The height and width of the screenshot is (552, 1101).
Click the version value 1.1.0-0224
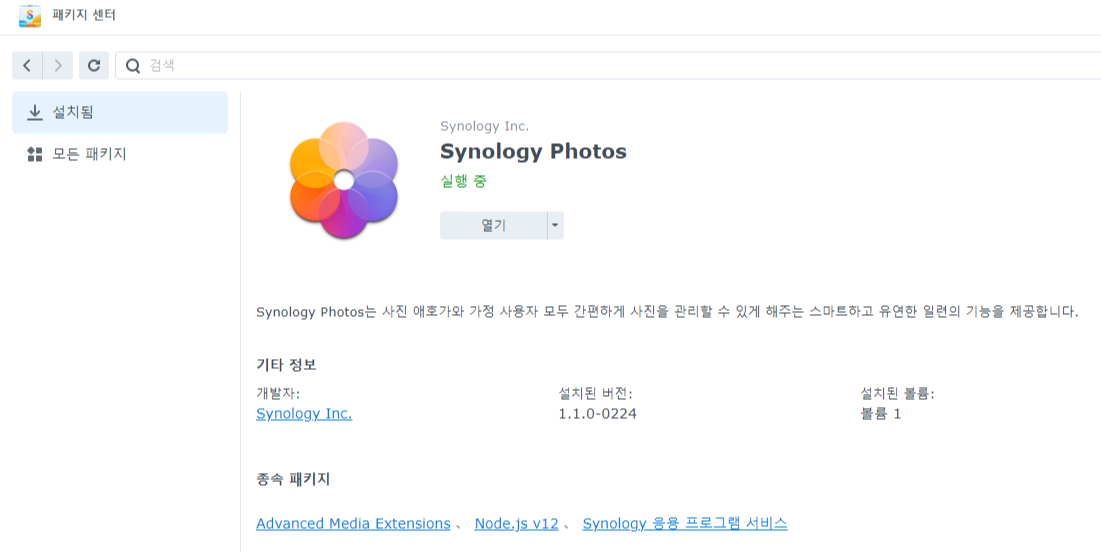coord(598,414)
